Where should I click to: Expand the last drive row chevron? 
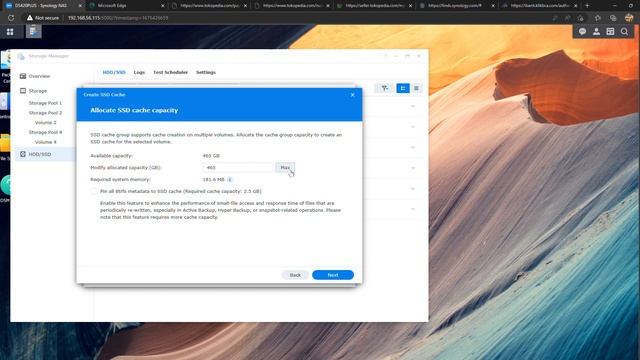coord(413,209)
